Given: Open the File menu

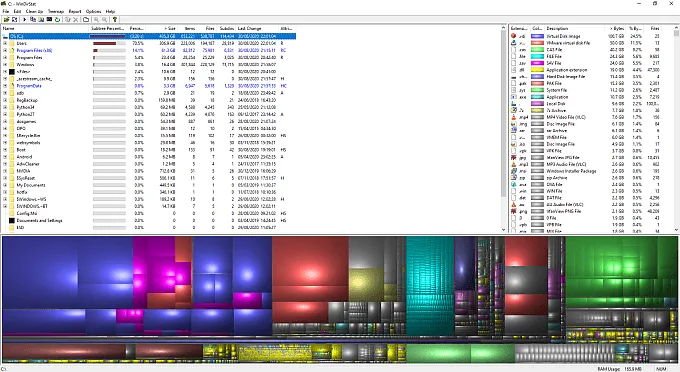Looking at the screenshot, I should (x=6, y=11).
